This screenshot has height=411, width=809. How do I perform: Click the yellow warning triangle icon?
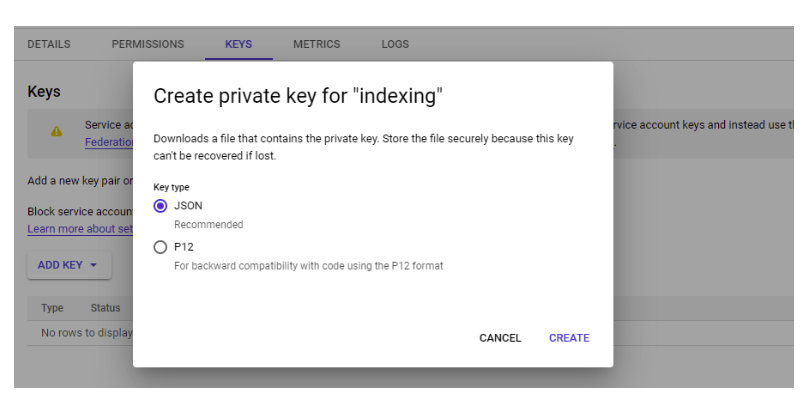pos(56,131)
